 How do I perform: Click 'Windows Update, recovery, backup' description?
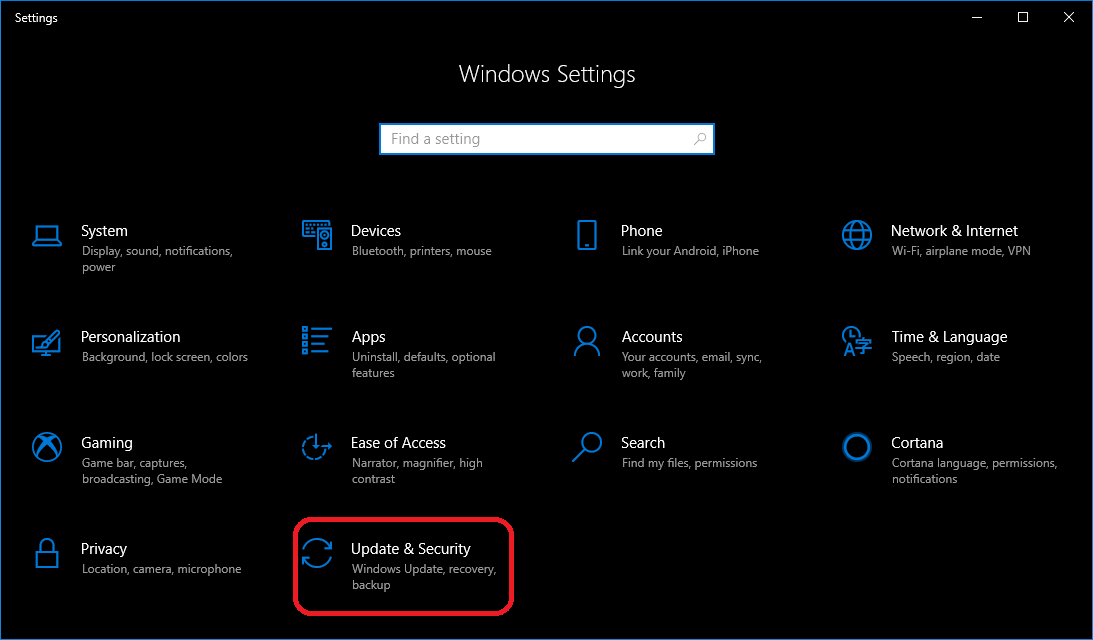click(x=424, y=577)
